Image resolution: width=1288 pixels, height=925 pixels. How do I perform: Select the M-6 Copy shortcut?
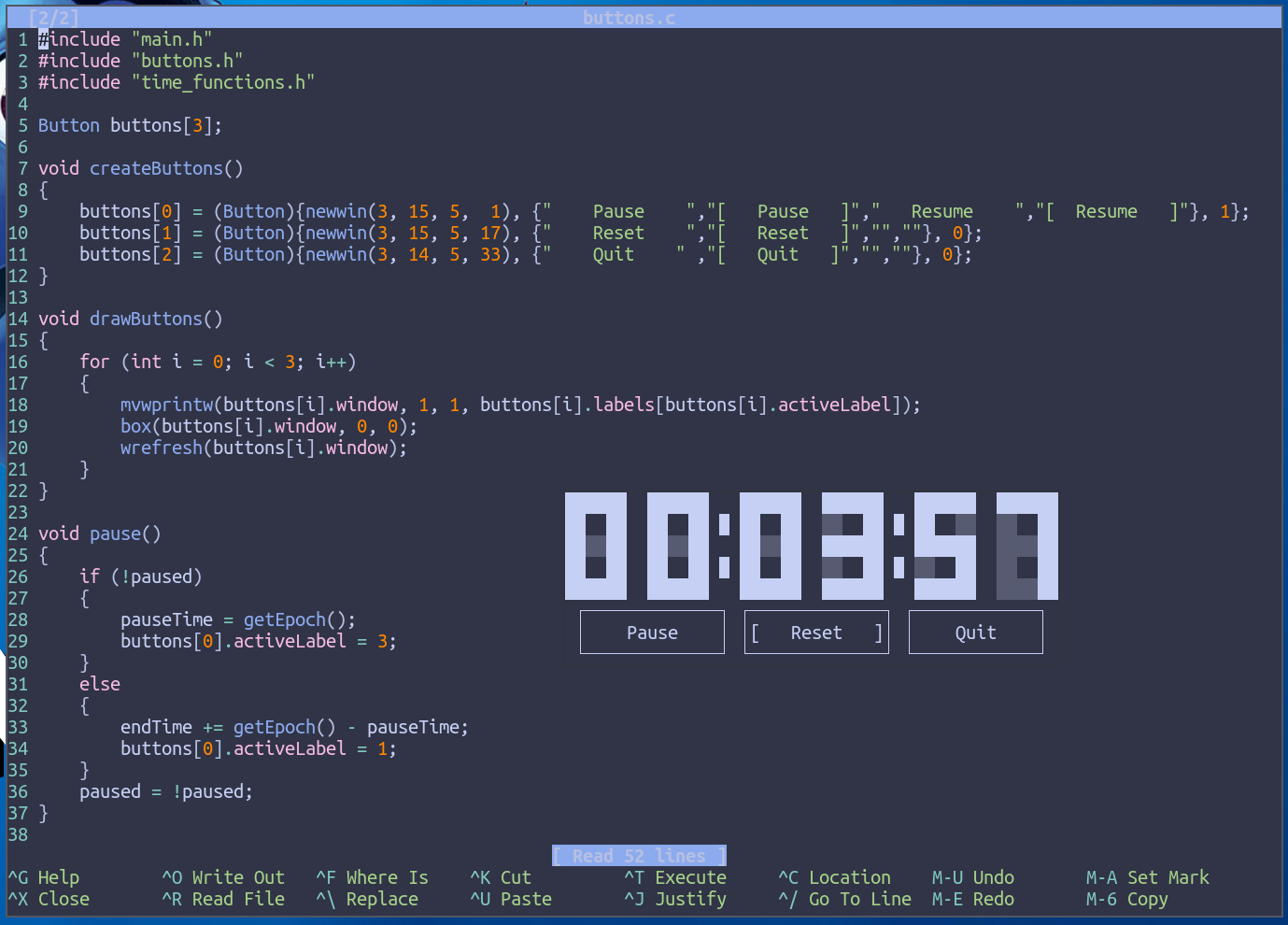pos(1127,899)
